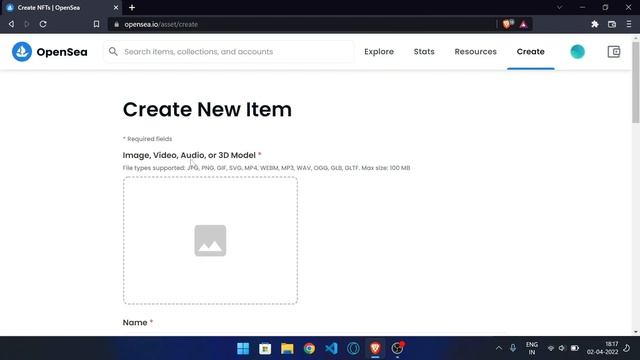The width and height of the screenshot is (640, 360).
Task: Close the Create NFTs tab
Action: (x=116, y=7)
